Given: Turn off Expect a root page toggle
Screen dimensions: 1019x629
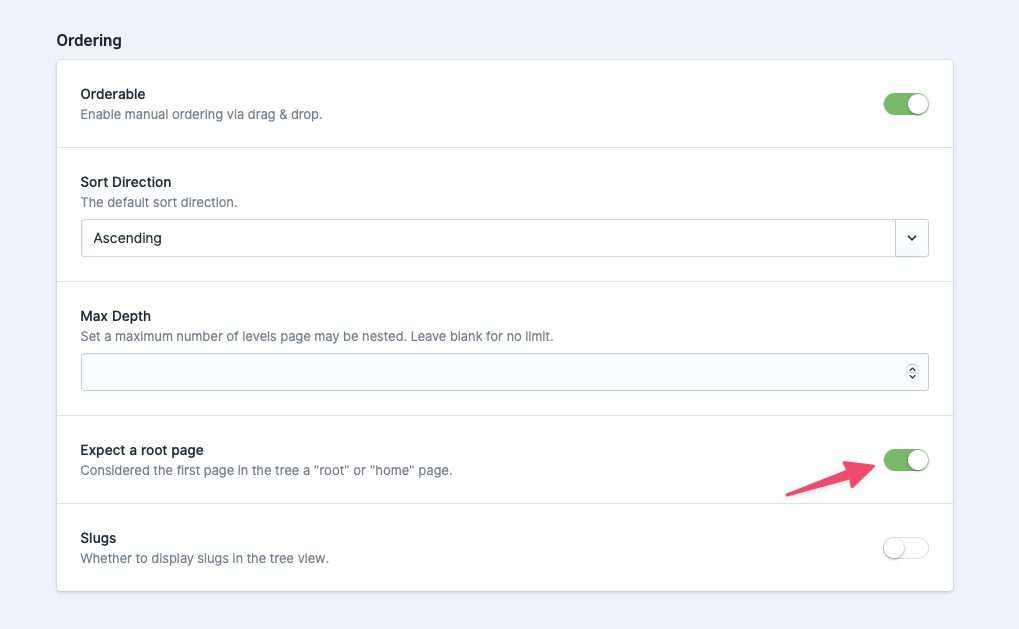Looking at the screenshot, I should pos(906,460).
